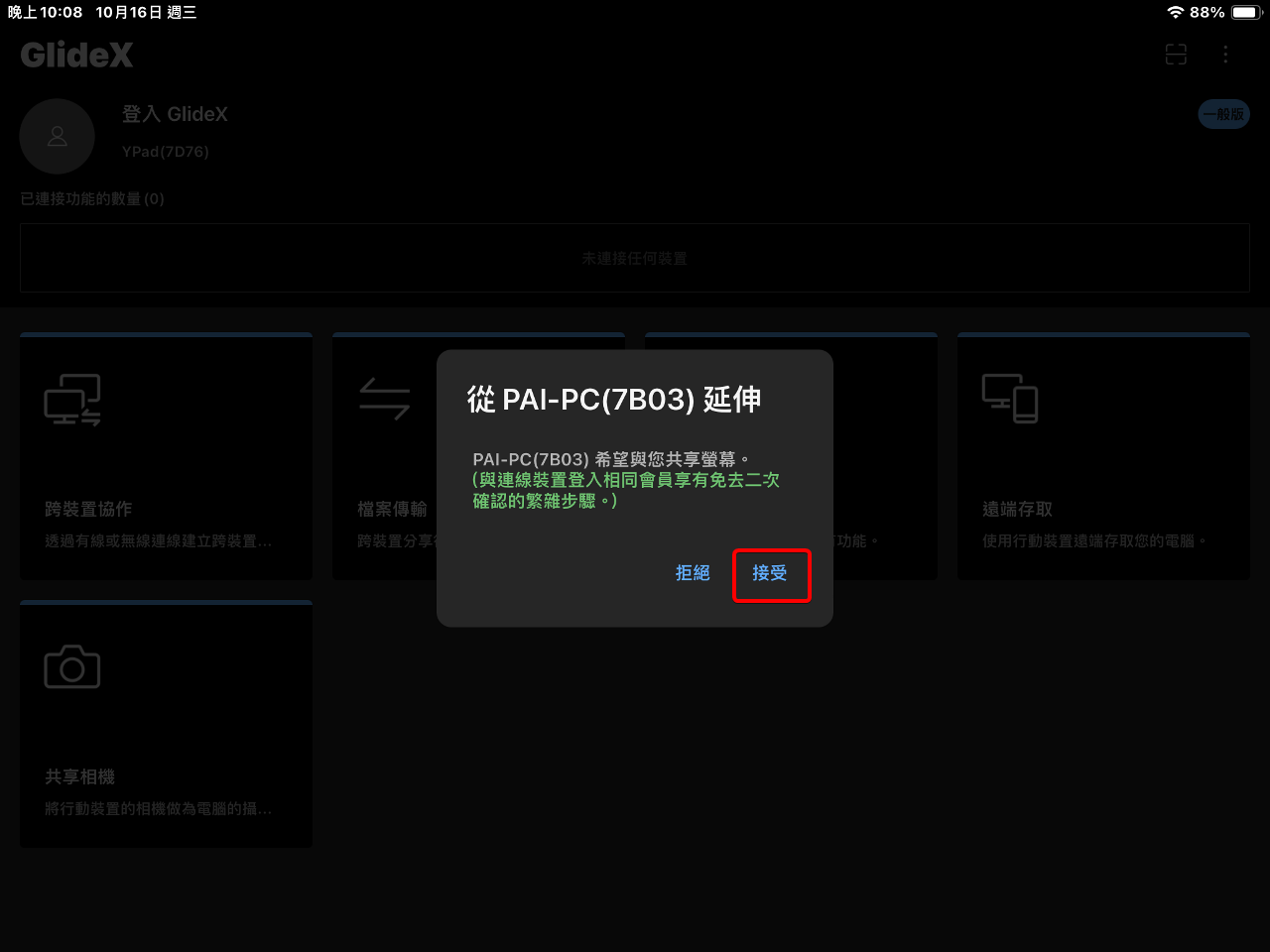Open the three-dot more options menu
The width and height of the screenshot is (1270, 952).
pos(1225,55)
